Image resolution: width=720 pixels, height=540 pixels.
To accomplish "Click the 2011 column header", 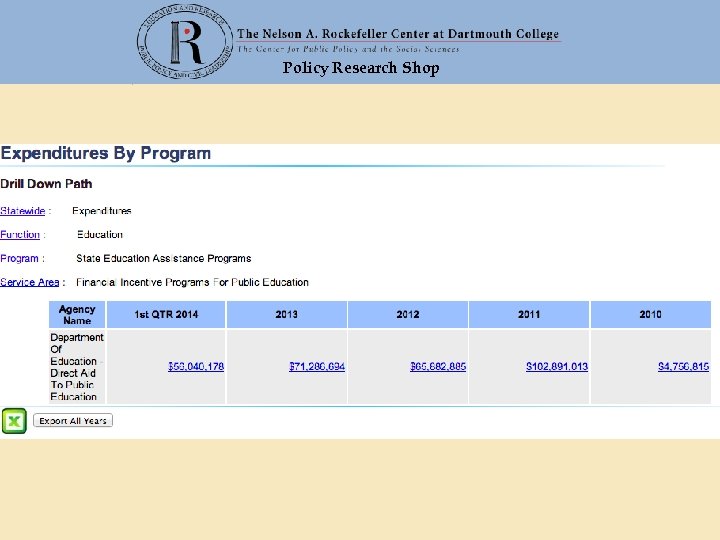I will [x=529, y=315].
